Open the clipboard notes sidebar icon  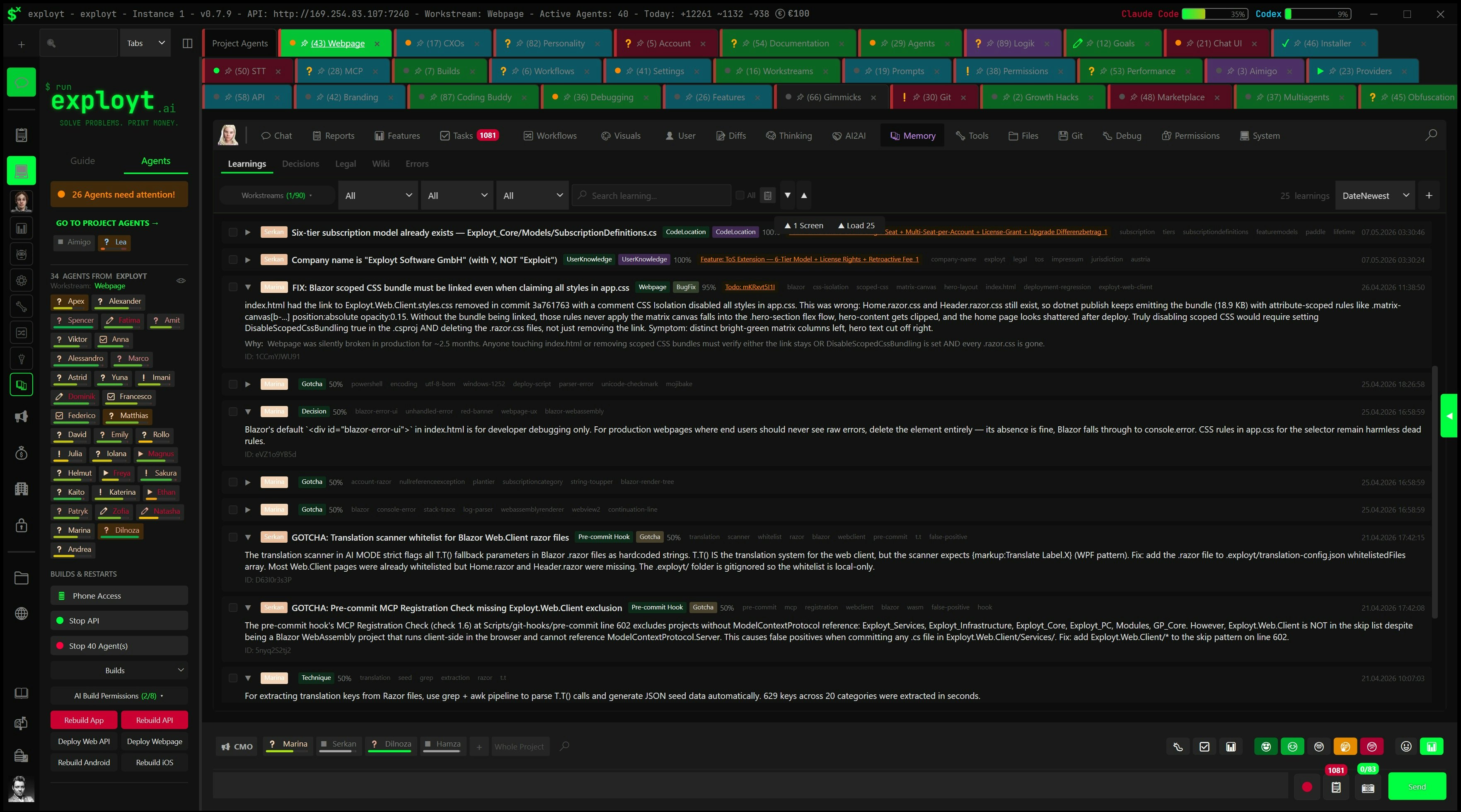point(22,135)
